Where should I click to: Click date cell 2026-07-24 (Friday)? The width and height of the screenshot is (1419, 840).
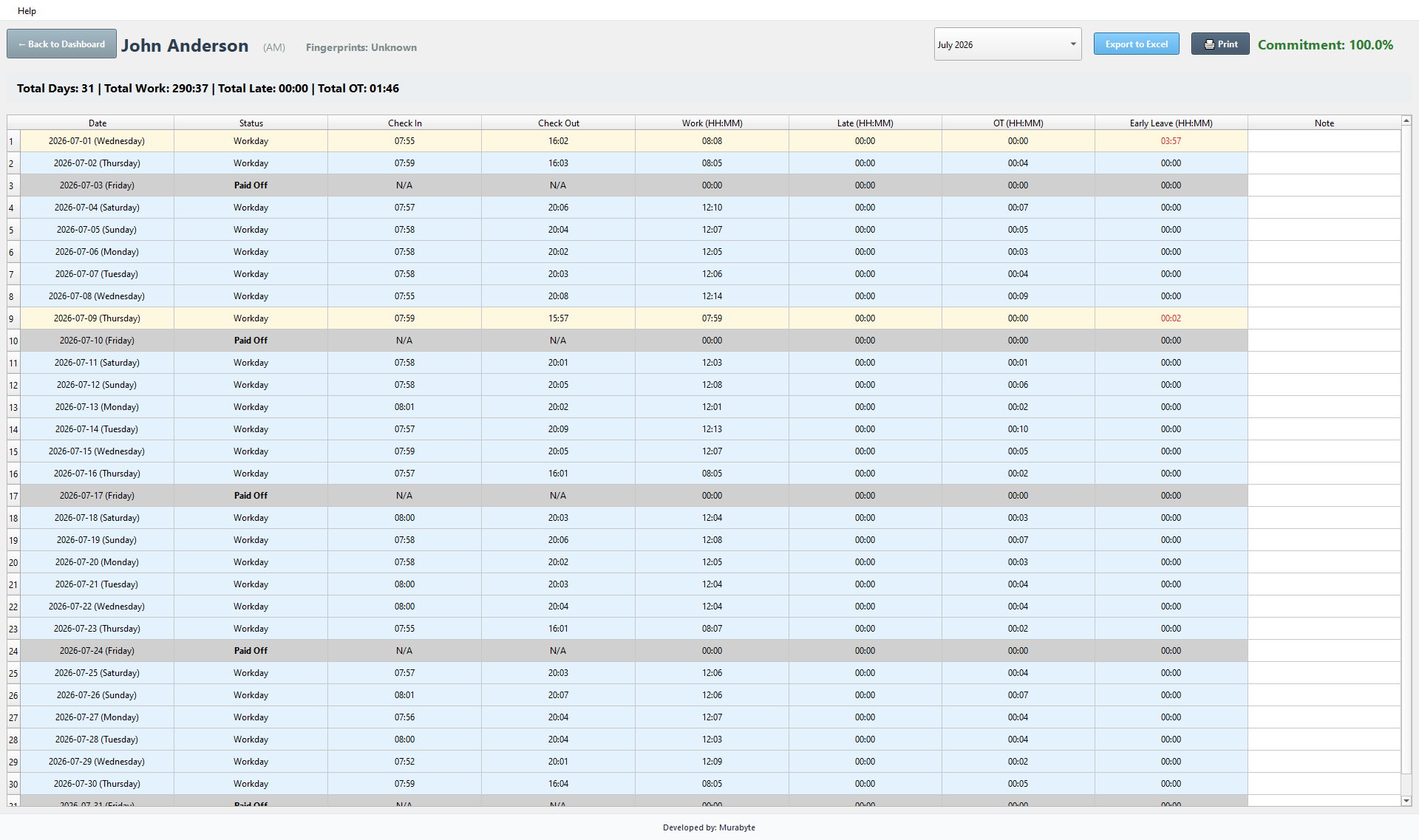(x=97, y=651)
